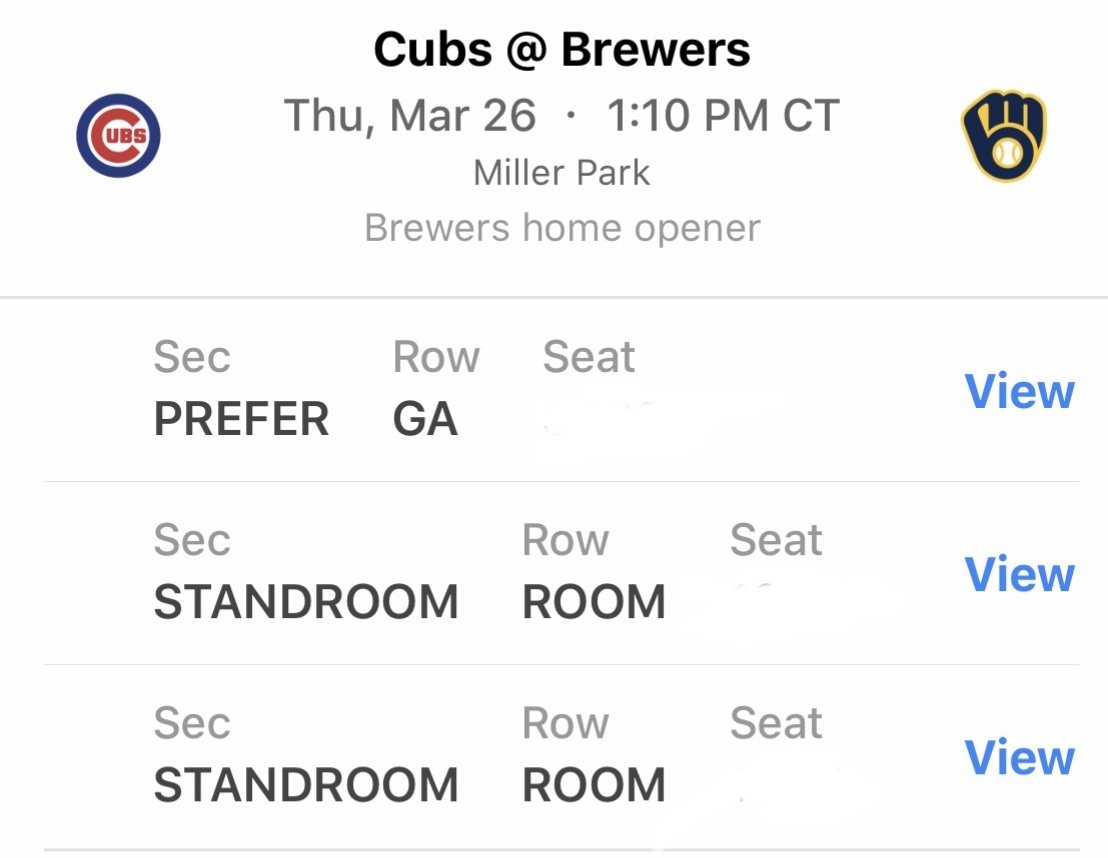This screenshot has height=858, width=1108.
Task: Click the Chicago Cubs team logo
Action: pos(118,135)
